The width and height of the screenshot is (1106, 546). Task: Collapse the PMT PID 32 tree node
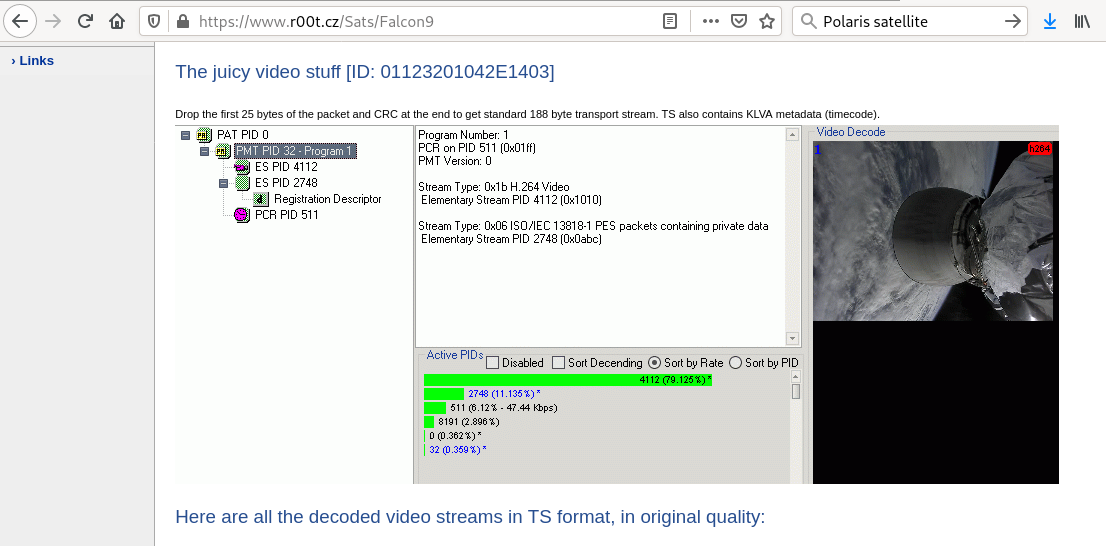205,151
